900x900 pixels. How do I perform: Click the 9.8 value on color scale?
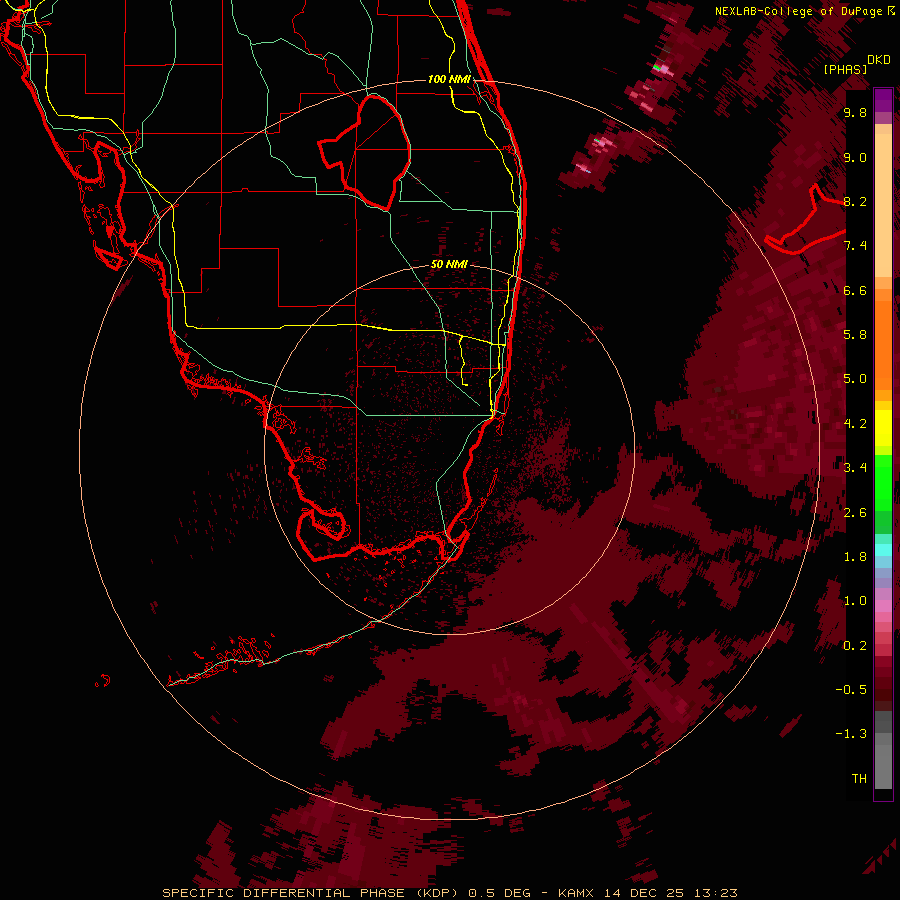[x=855, y=112]
